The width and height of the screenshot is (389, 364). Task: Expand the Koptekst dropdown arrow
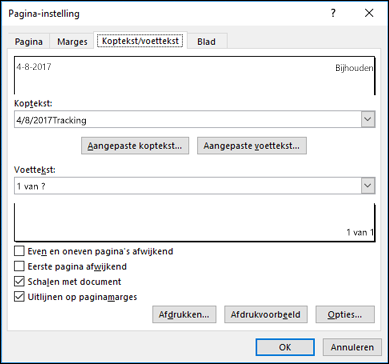pyautogui.click(x=368, y=119)
